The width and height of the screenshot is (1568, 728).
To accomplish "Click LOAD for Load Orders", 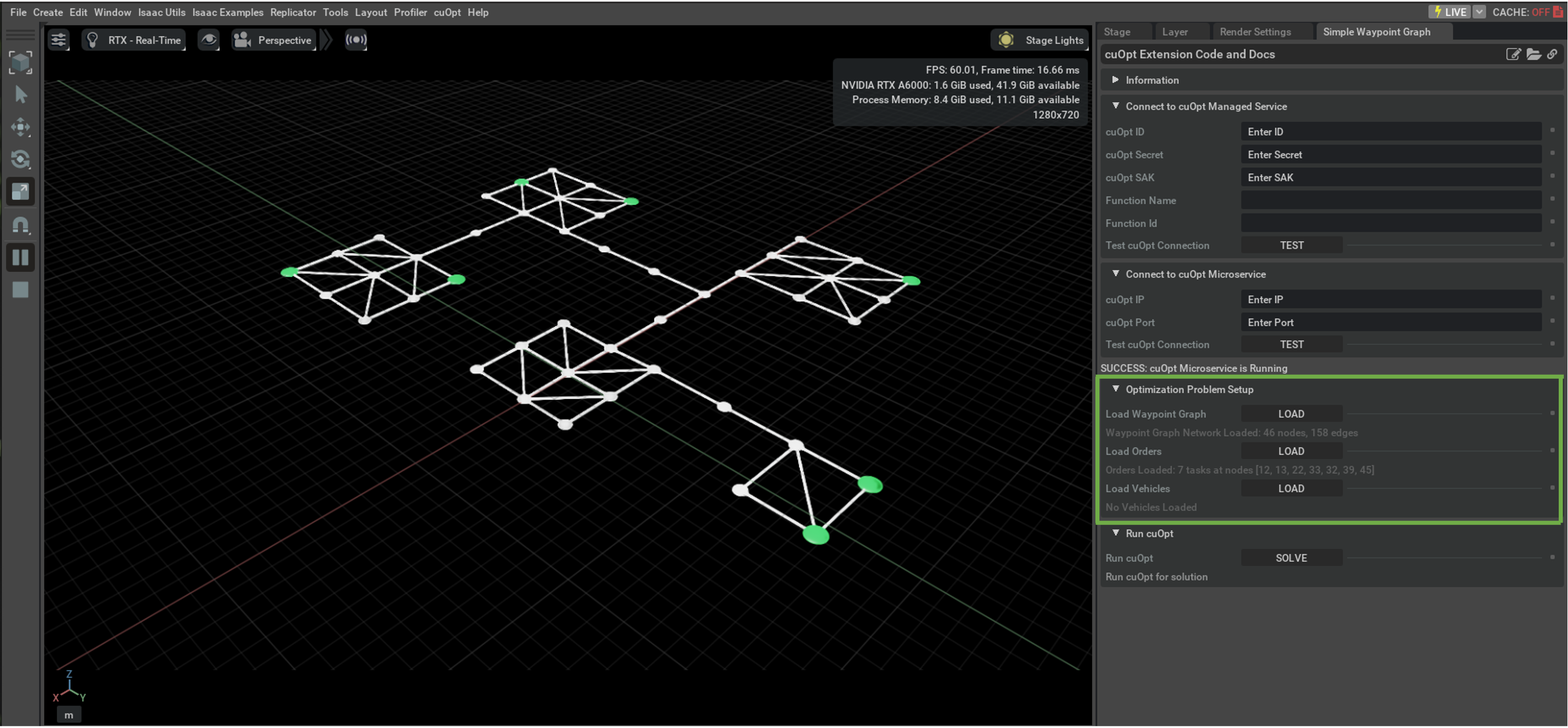I will (1291, 451).
